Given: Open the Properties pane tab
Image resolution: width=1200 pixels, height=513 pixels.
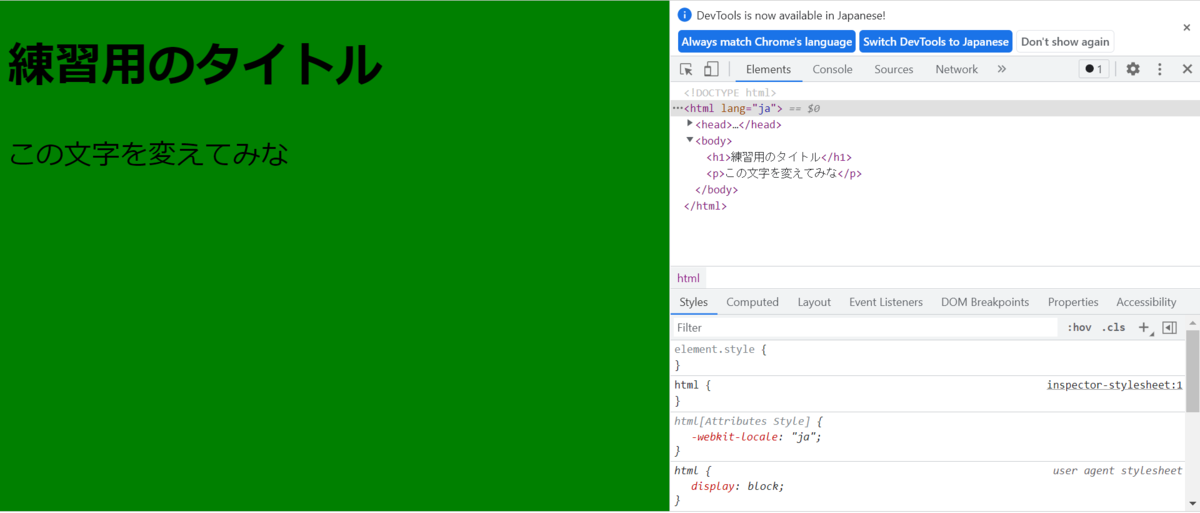Looking at the screenshot, I should click(x=1073, y=302).
